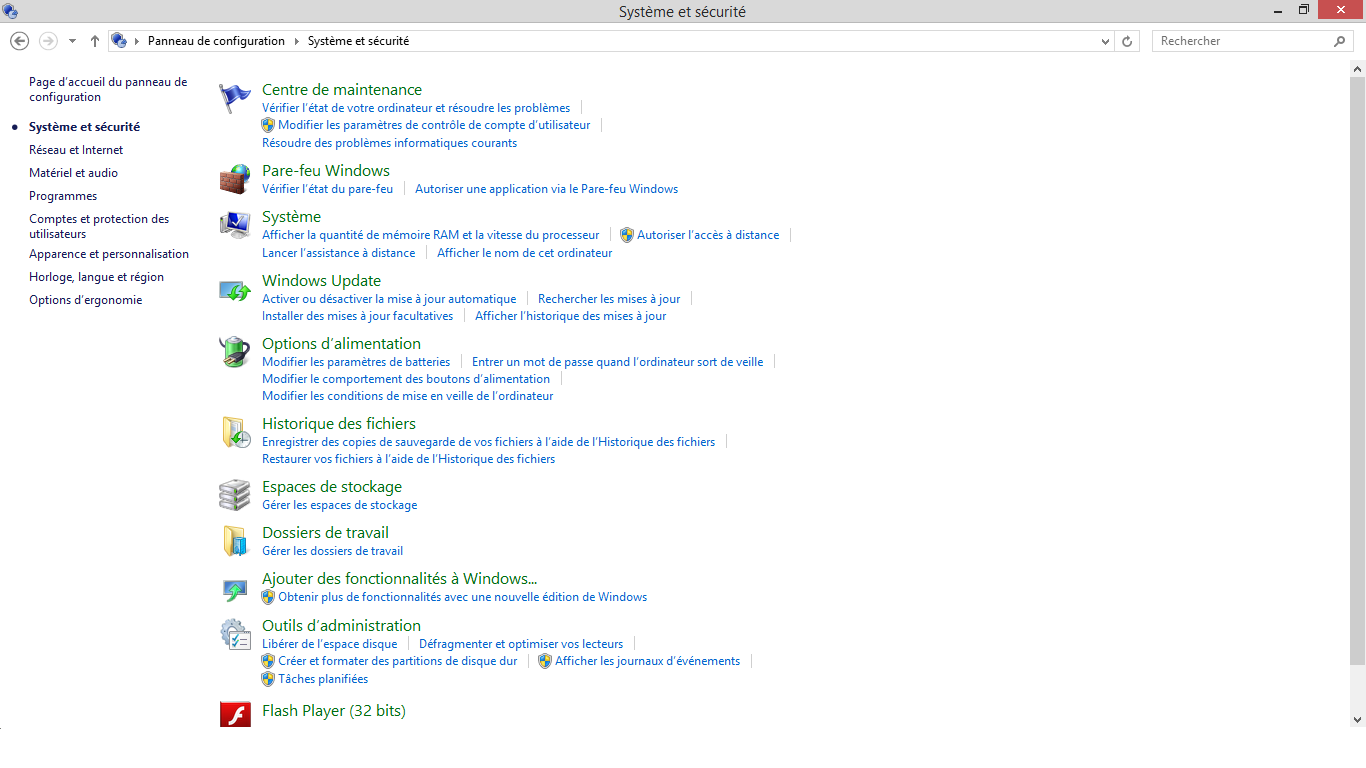
Task: Expand the address bar history dropdown
Action: pos(1105,41)
